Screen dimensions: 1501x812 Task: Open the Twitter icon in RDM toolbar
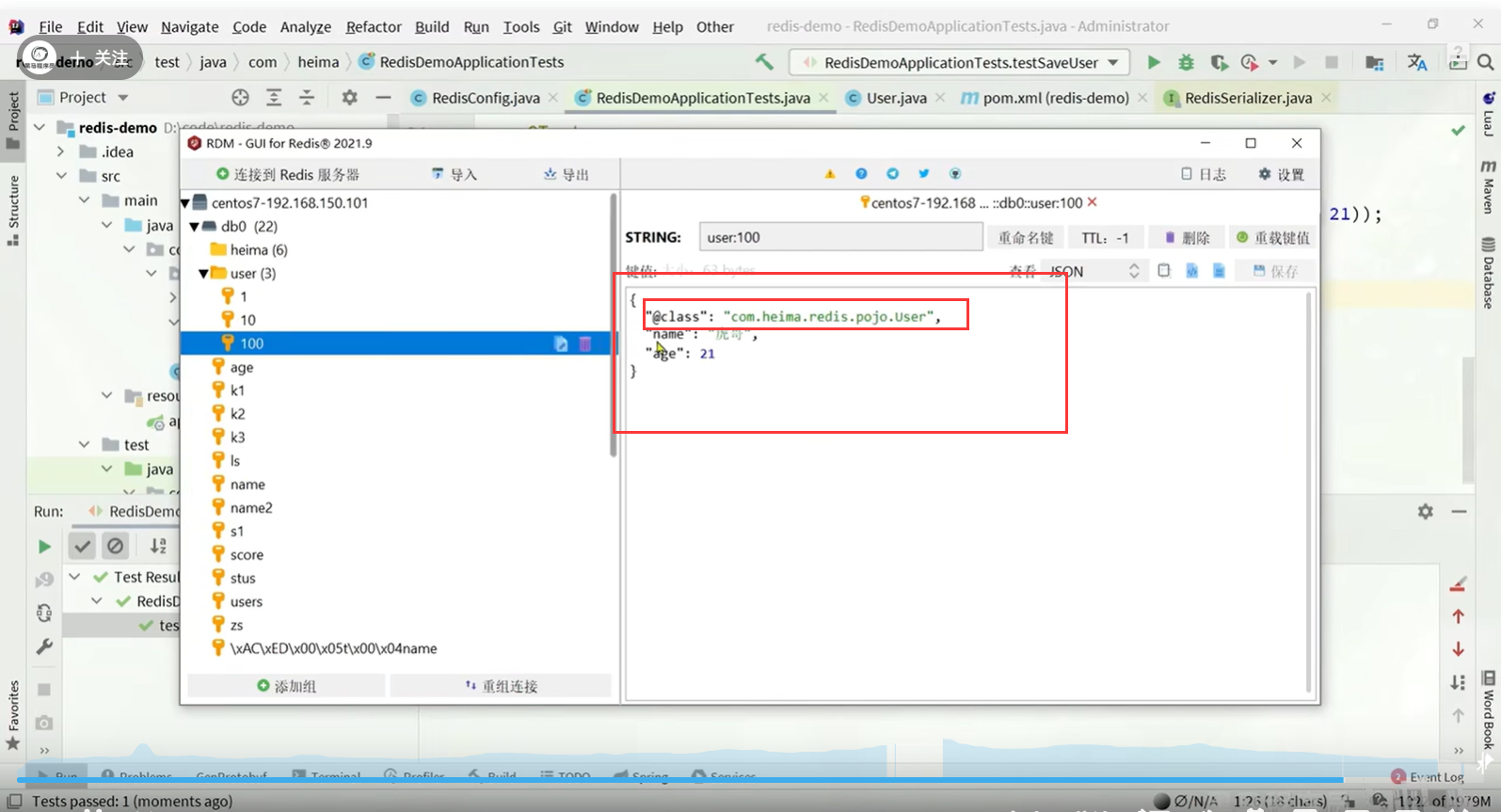tap(923, 174)
